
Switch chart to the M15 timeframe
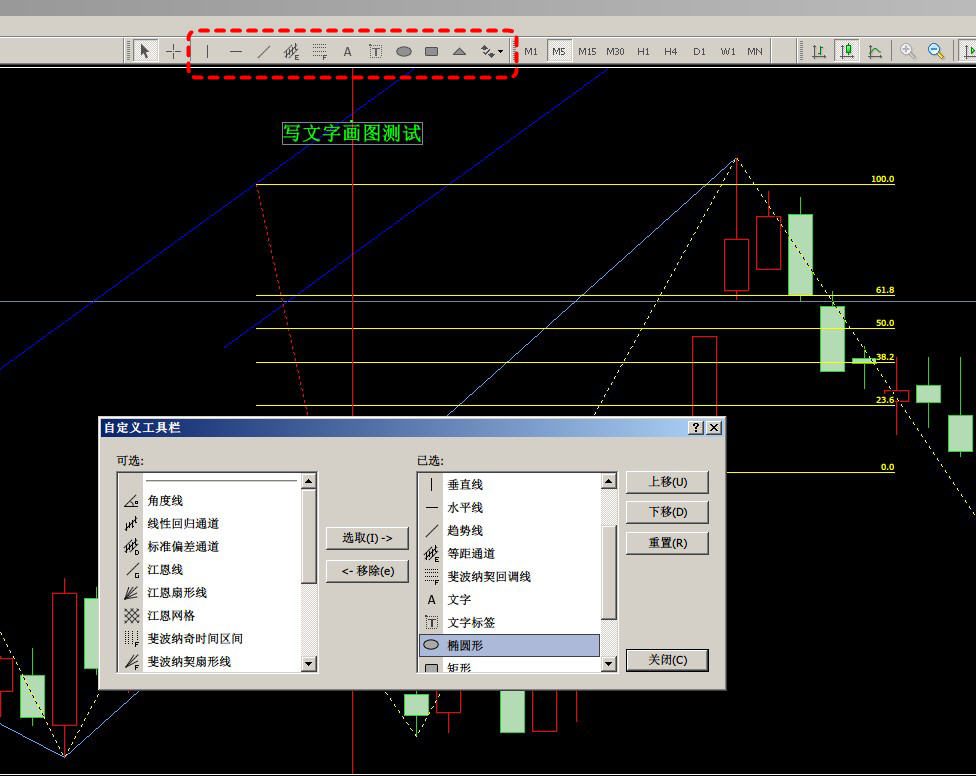click(587, 52)
